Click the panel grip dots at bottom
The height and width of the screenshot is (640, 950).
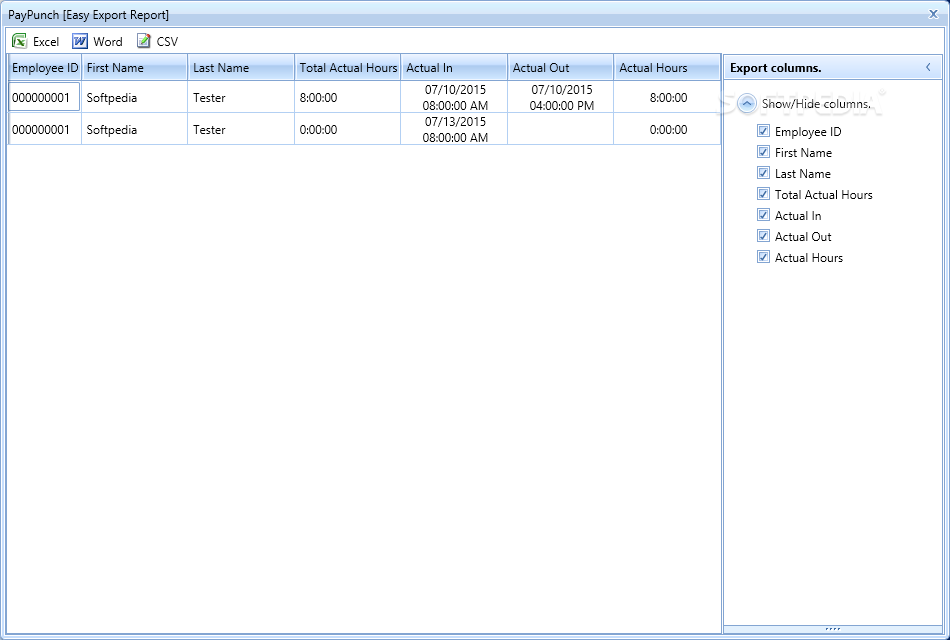tap(832, 629)
